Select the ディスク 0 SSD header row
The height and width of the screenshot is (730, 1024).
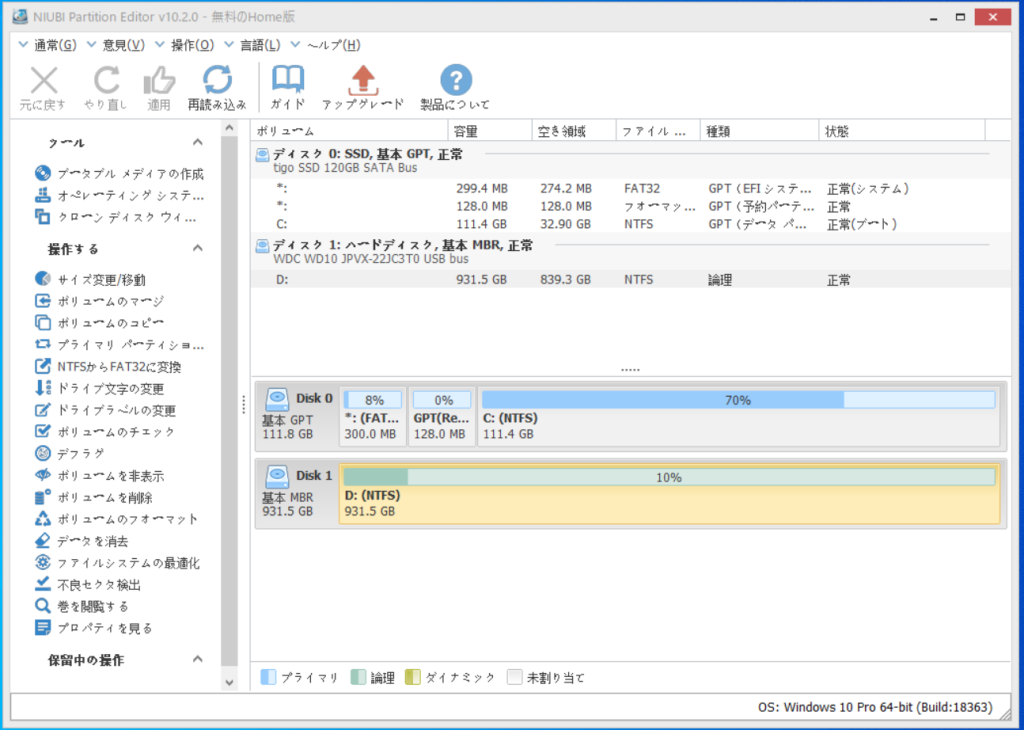(x=630, y=161)
